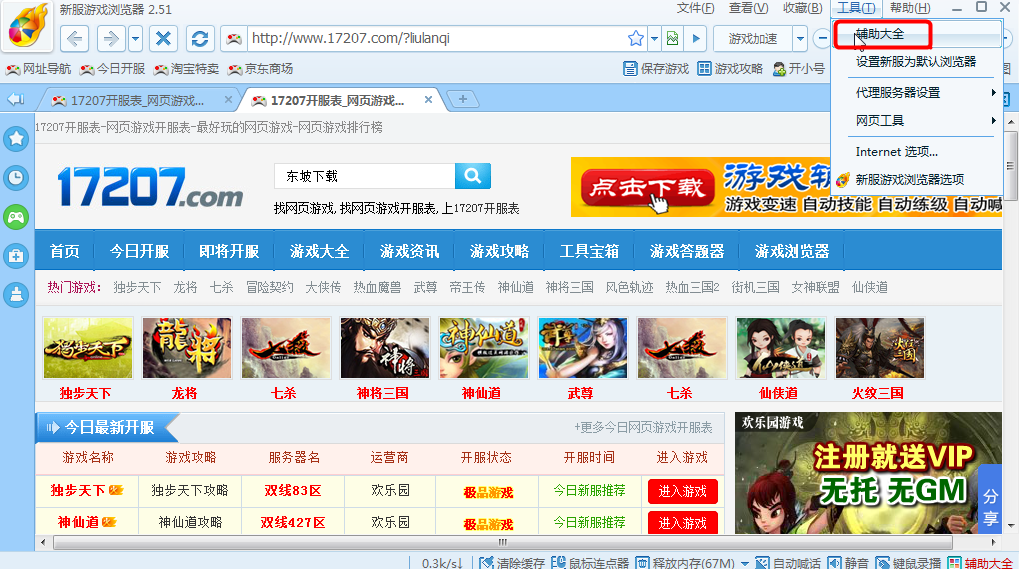This screenshot has width=1019, height=569.
Task: Click the page screenshot icon in address bar
Action: coord(673,38)
